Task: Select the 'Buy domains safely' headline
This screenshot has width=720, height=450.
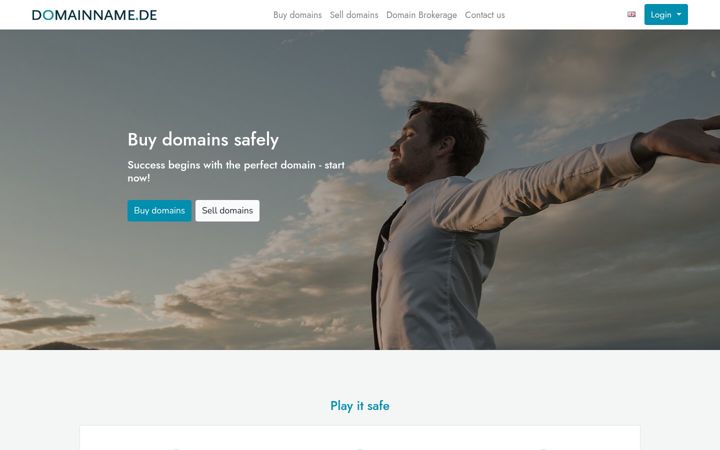Action: [x=203, y=140]
